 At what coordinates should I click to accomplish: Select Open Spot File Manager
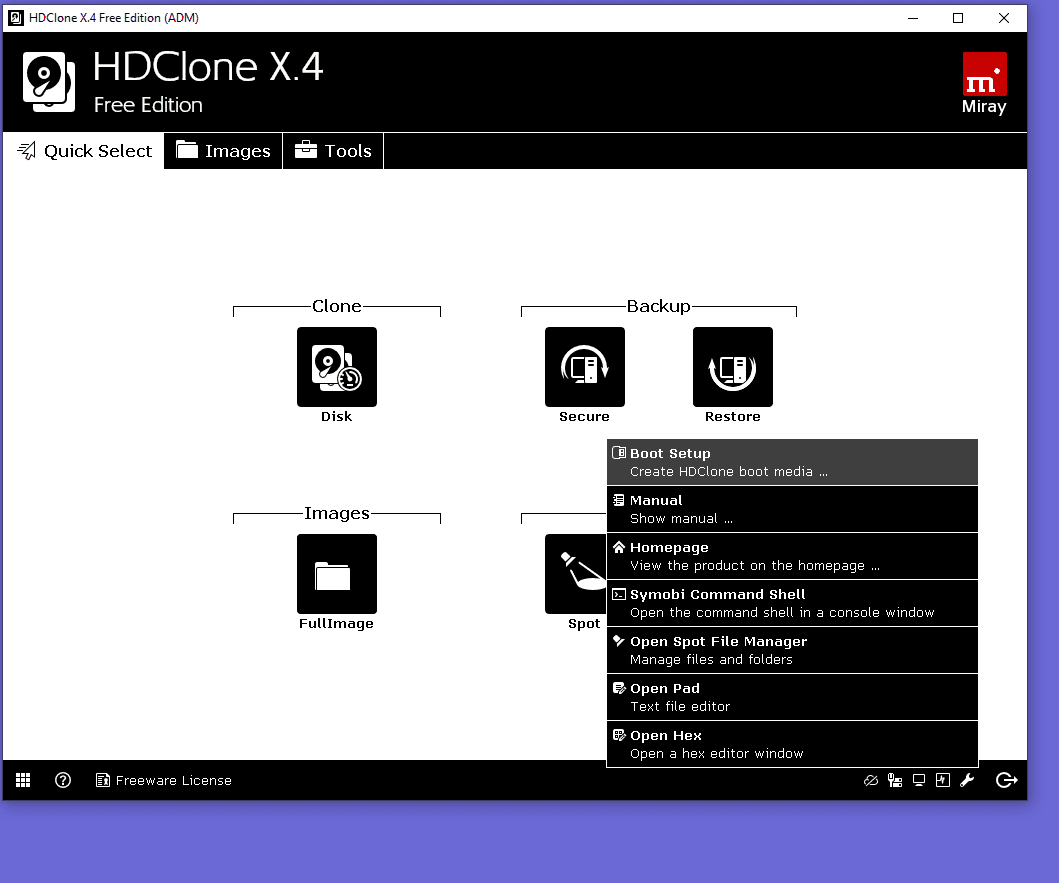click(x=792, y=650)
